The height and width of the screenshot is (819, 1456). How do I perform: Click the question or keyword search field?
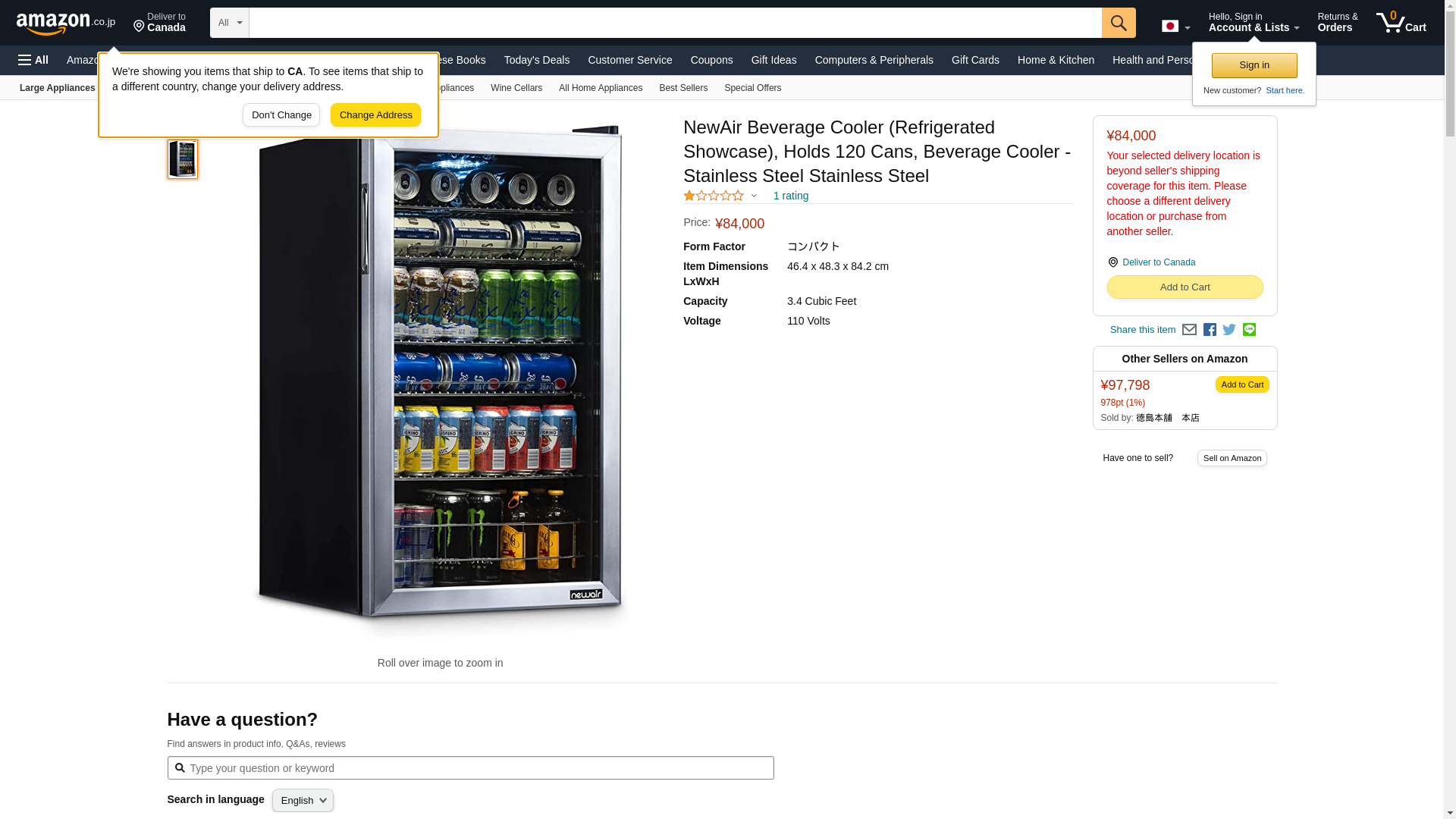tap(470, 768)
